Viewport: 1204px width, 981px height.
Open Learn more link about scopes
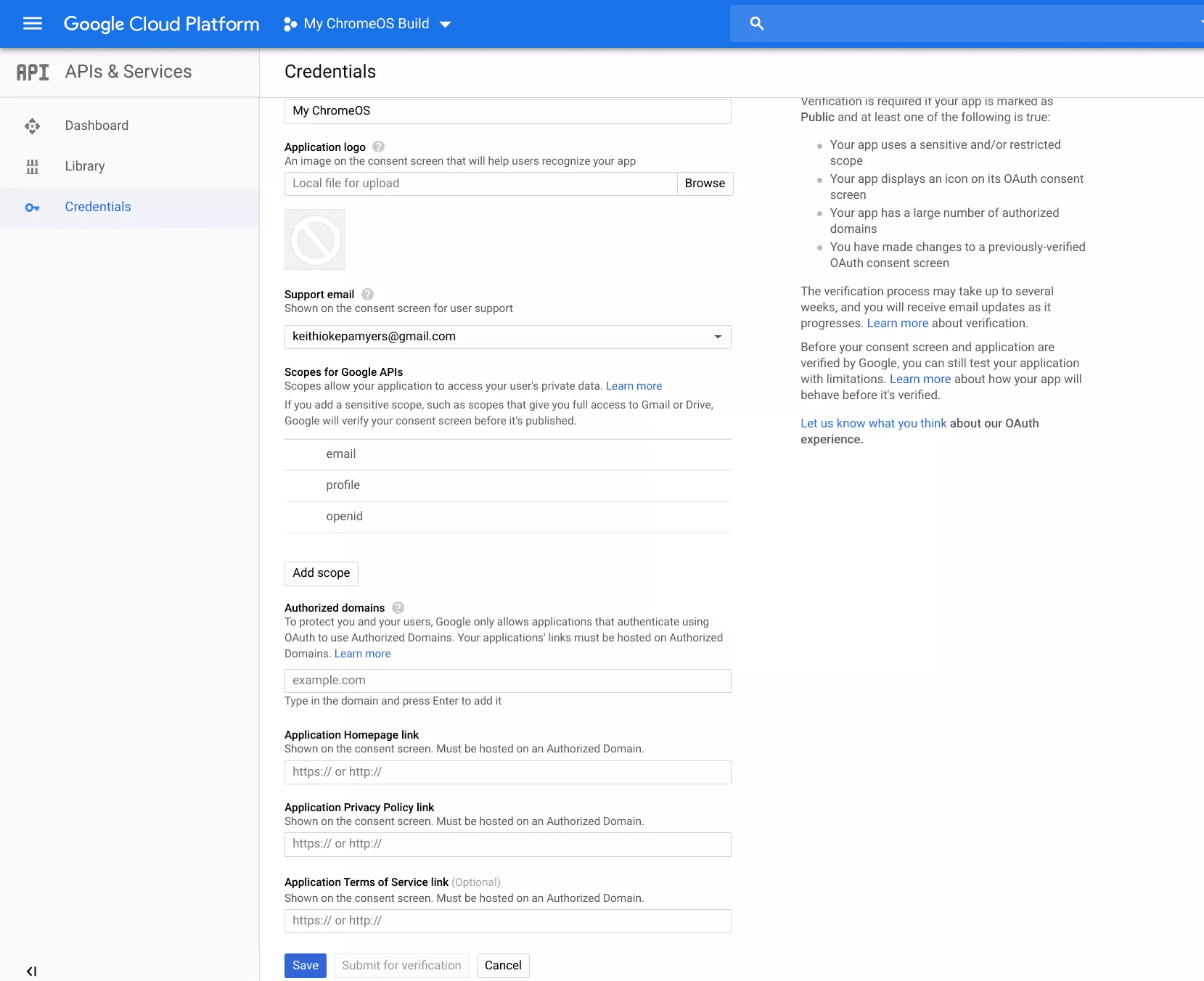point(634,386)
